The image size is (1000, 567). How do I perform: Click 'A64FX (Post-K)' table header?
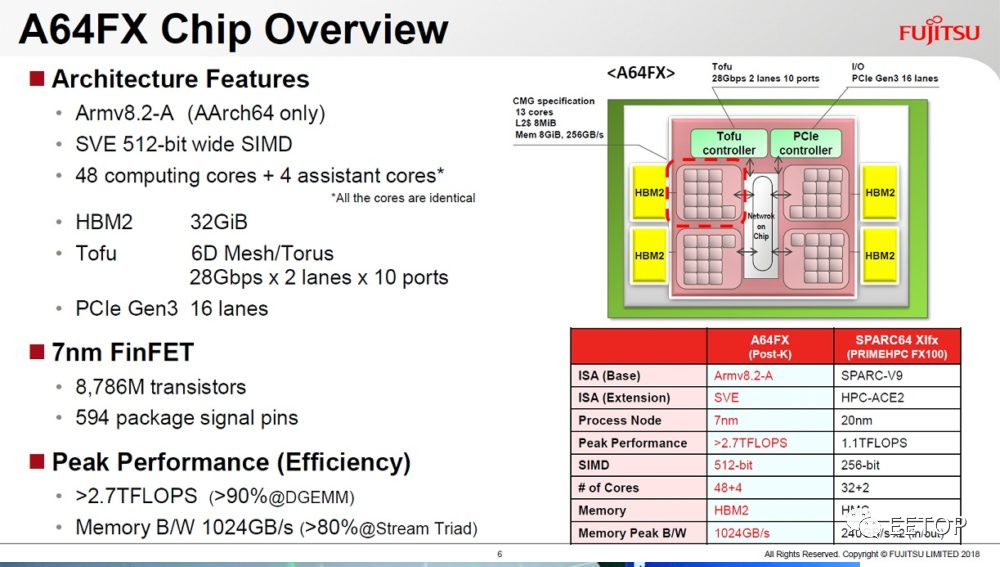coord(770,347)
